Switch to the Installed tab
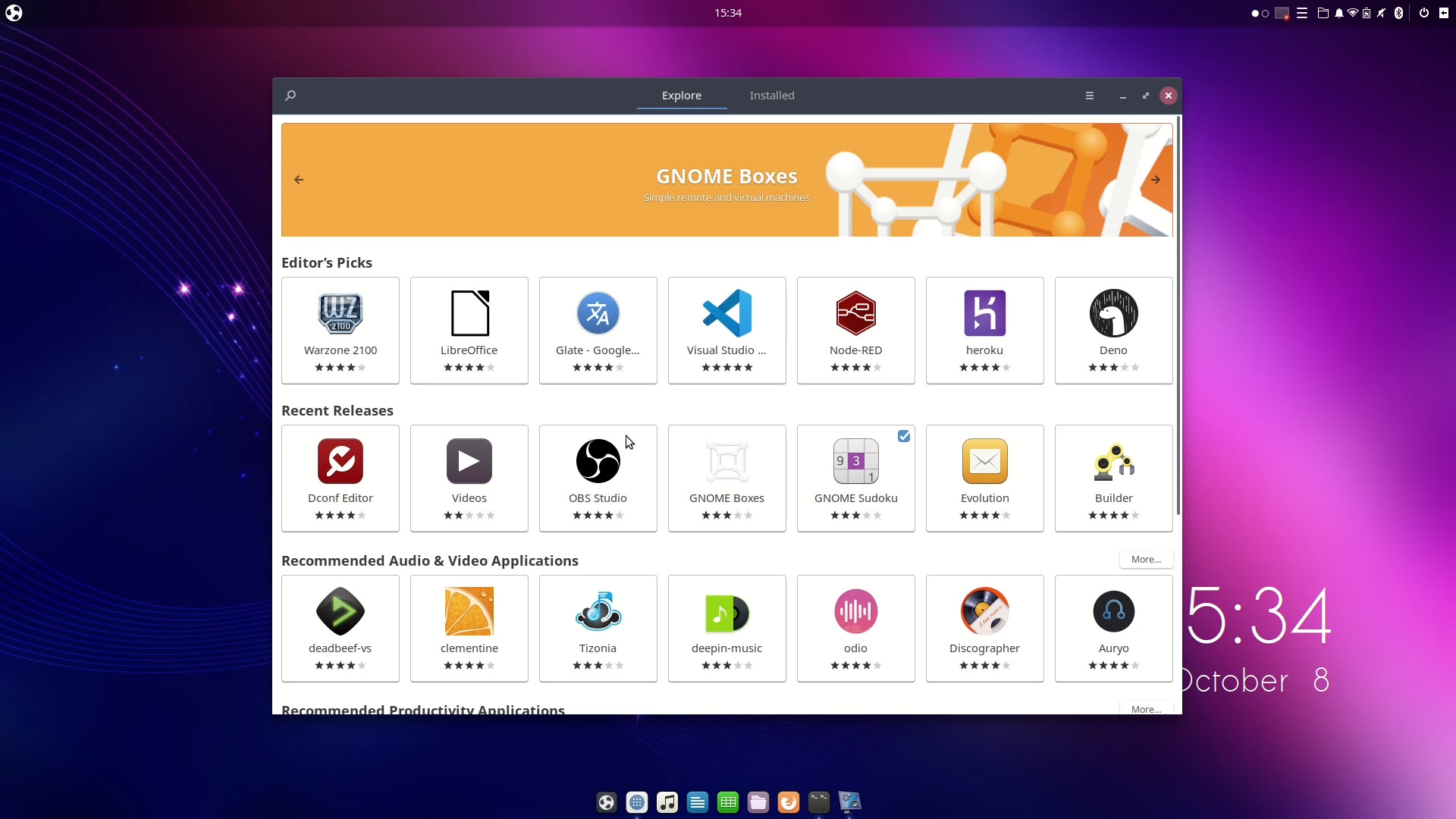The height and width of the screenshot is (819, 1456). click(x=771, y=95)
